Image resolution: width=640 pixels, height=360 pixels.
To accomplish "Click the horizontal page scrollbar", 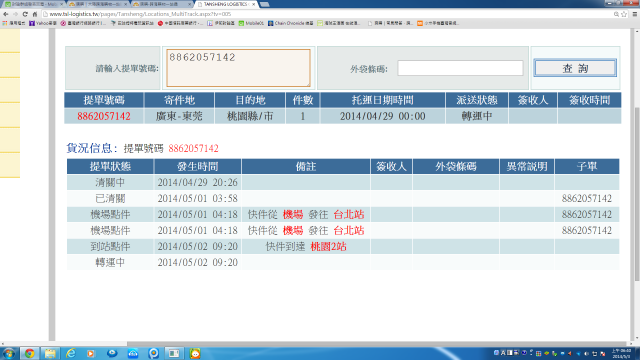I will (376, 344).
